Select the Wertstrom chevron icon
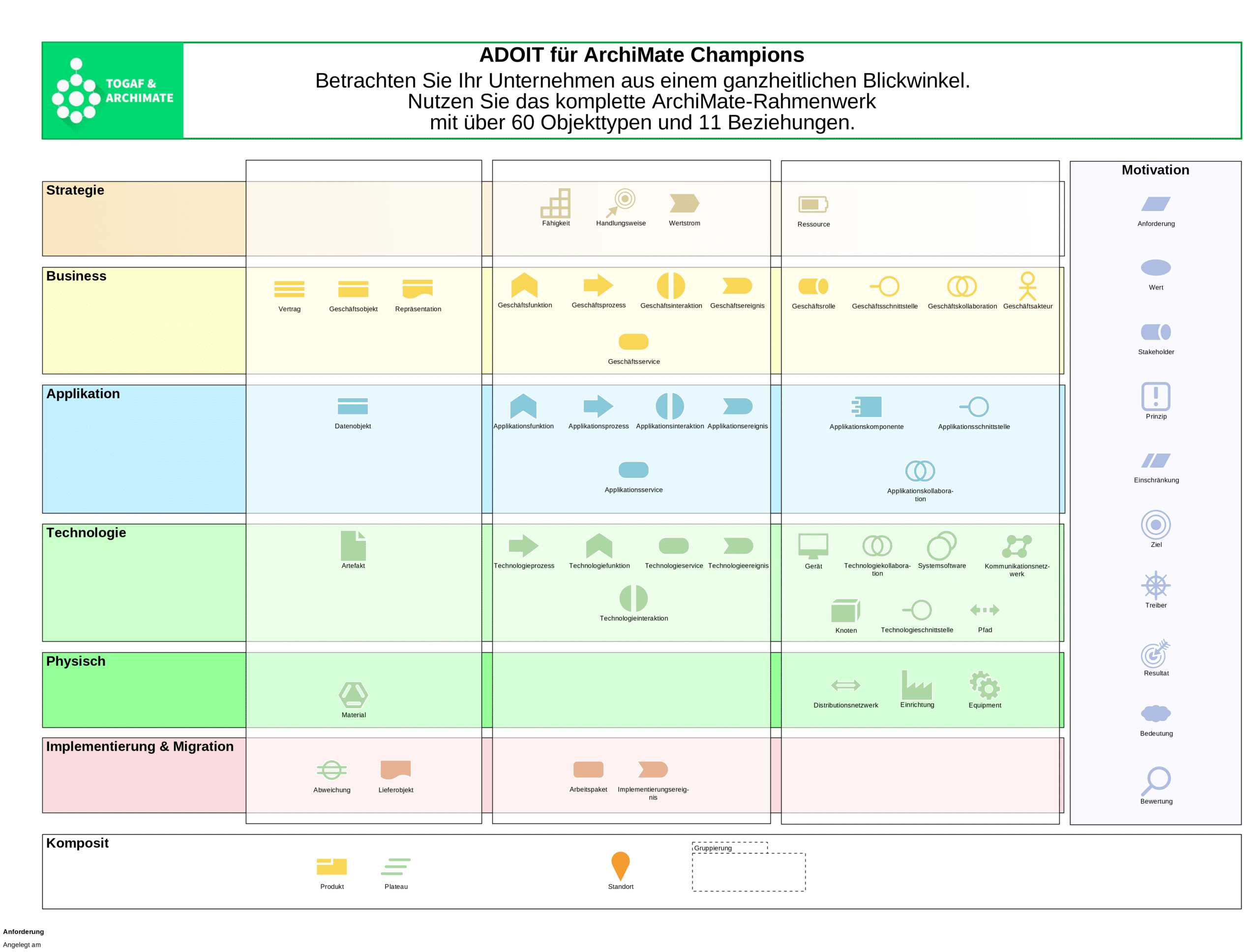The height and width of the screenshot is (952, 1259). tap(684, 203)
